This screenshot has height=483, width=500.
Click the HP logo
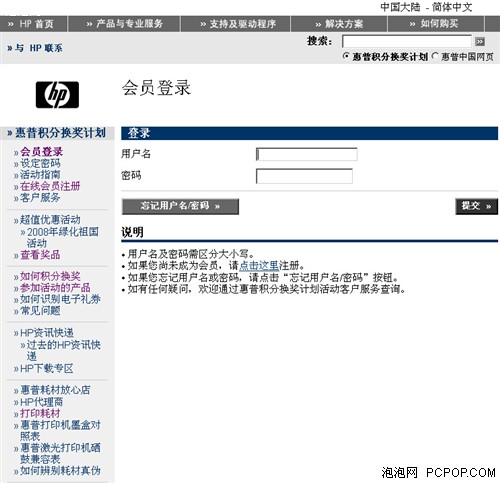point(57,95)
